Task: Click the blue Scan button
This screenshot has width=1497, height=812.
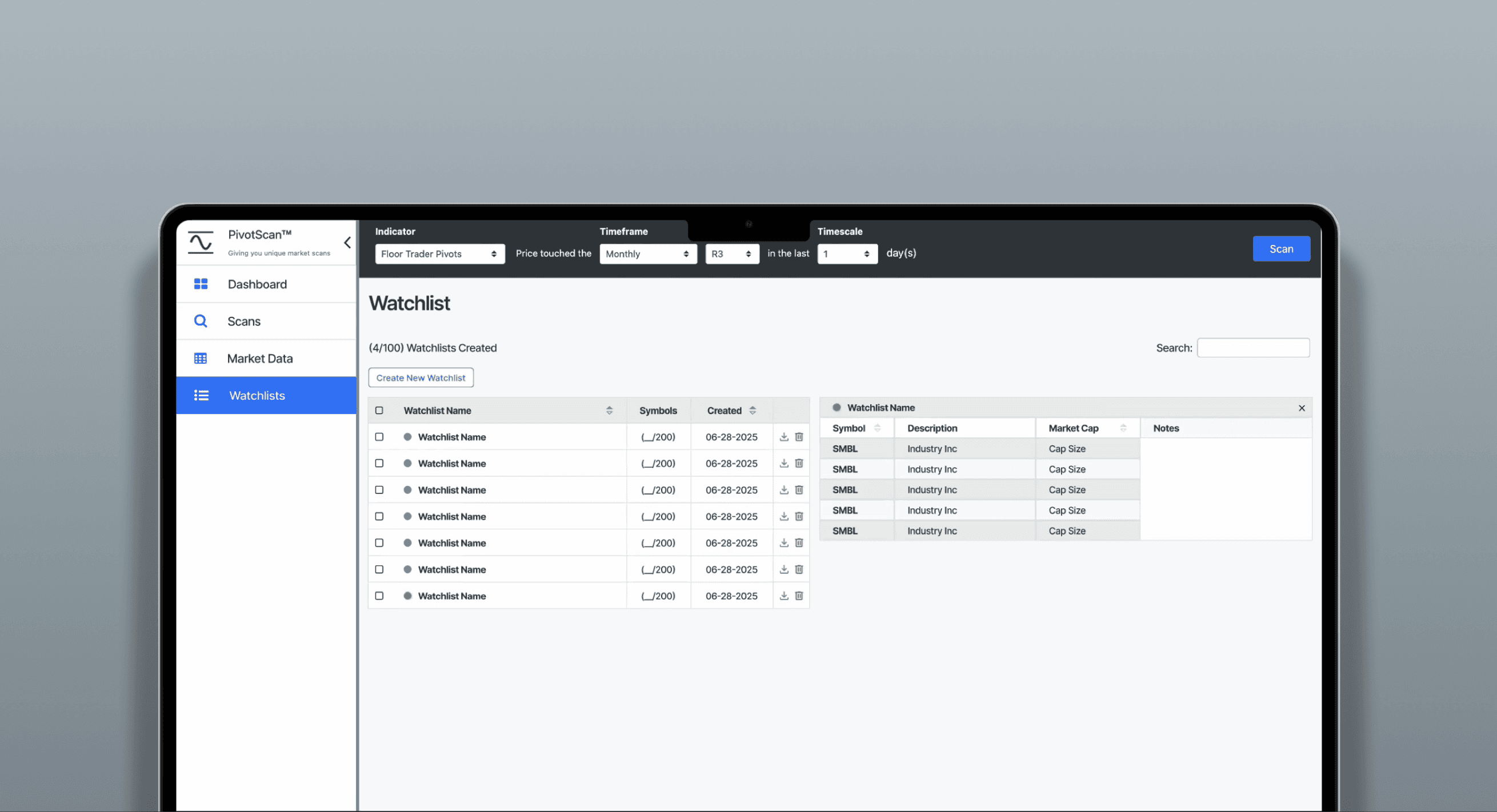Action: (1282, 248)
